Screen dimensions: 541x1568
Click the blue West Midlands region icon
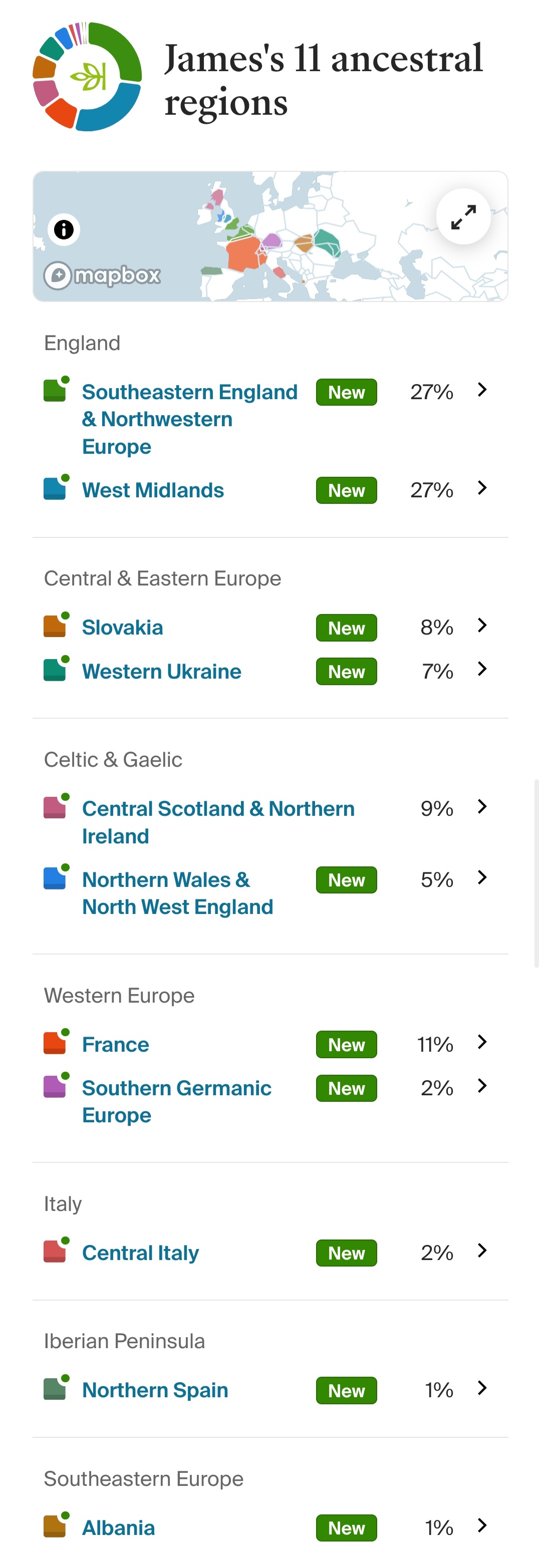55,489
